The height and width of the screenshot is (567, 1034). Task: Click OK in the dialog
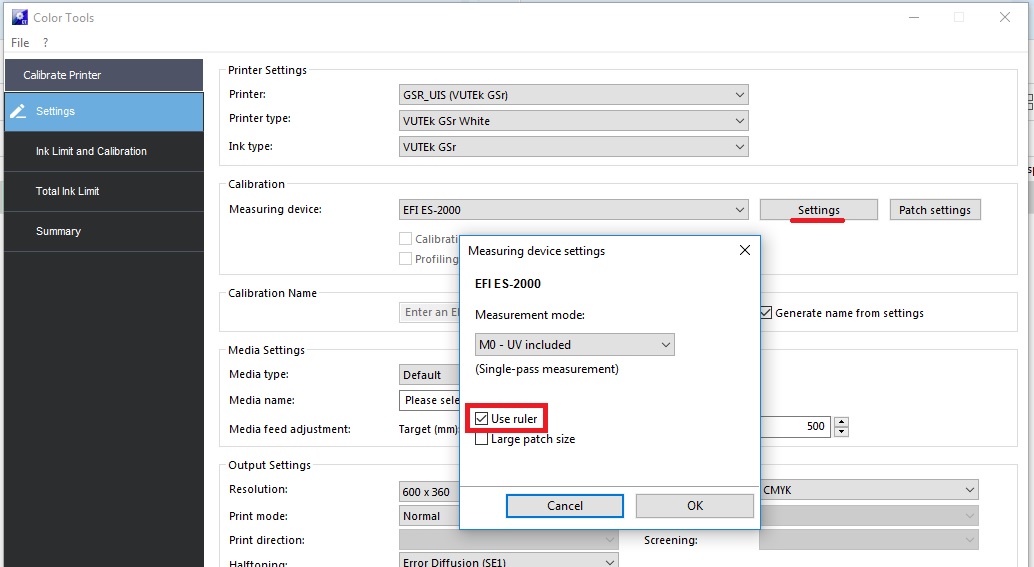[x=694, y=506]
